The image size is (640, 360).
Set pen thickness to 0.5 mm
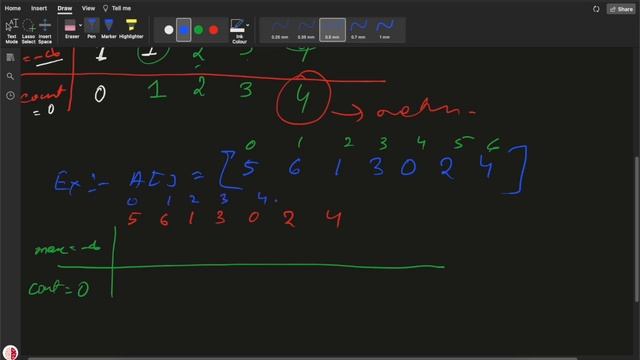[x=332, y=30]
